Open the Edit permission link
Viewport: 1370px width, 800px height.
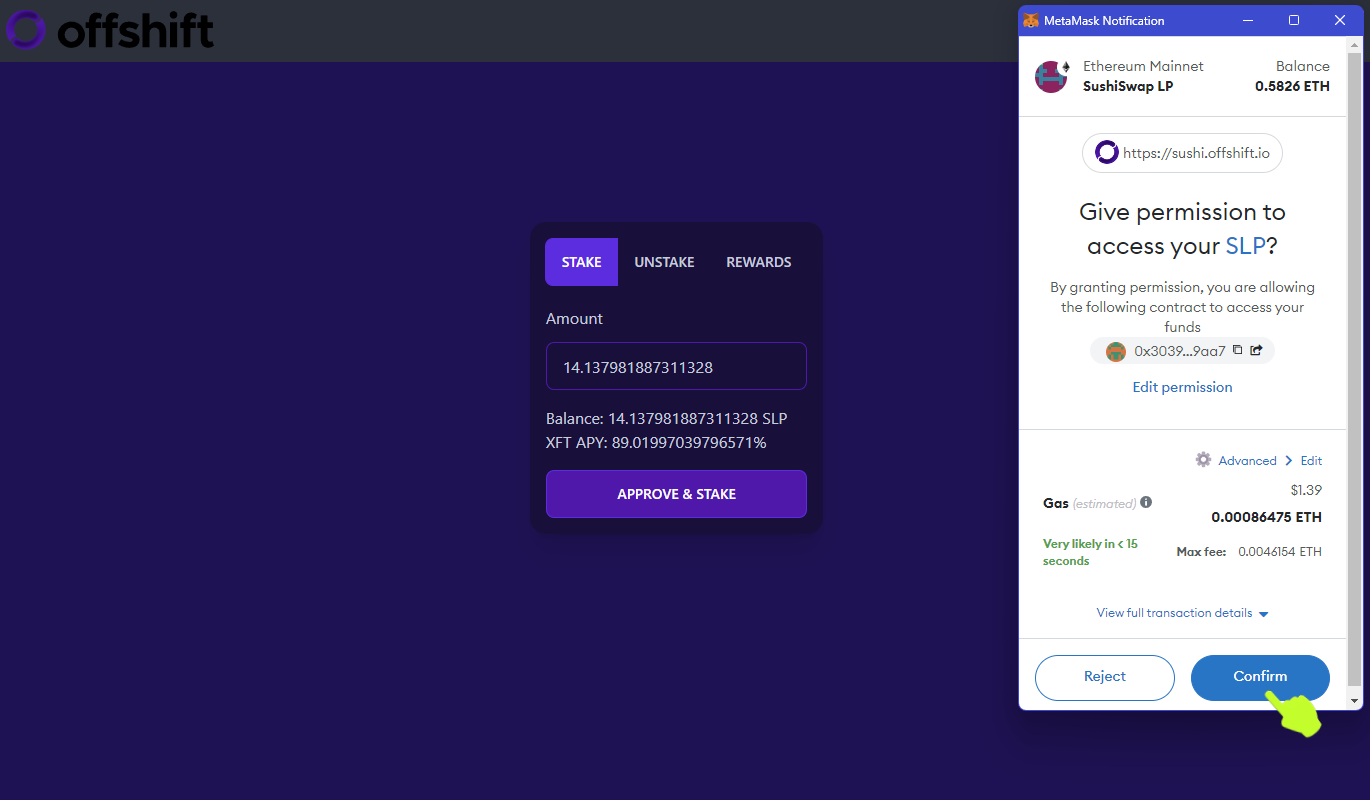pyautogui.click(x=1182, y=387)
